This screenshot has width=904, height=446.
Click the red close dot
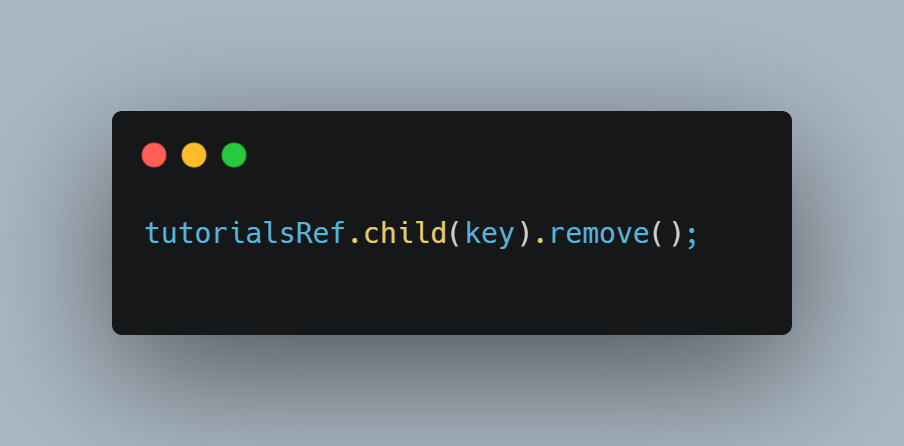pos(154,155)
